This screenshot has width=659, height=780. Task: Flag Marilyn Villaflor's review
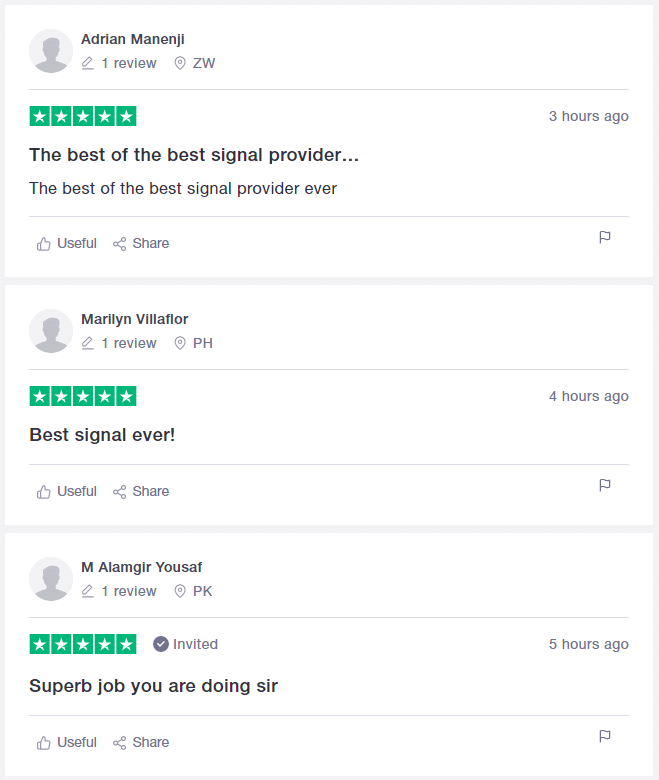click(x=605, y=485)
